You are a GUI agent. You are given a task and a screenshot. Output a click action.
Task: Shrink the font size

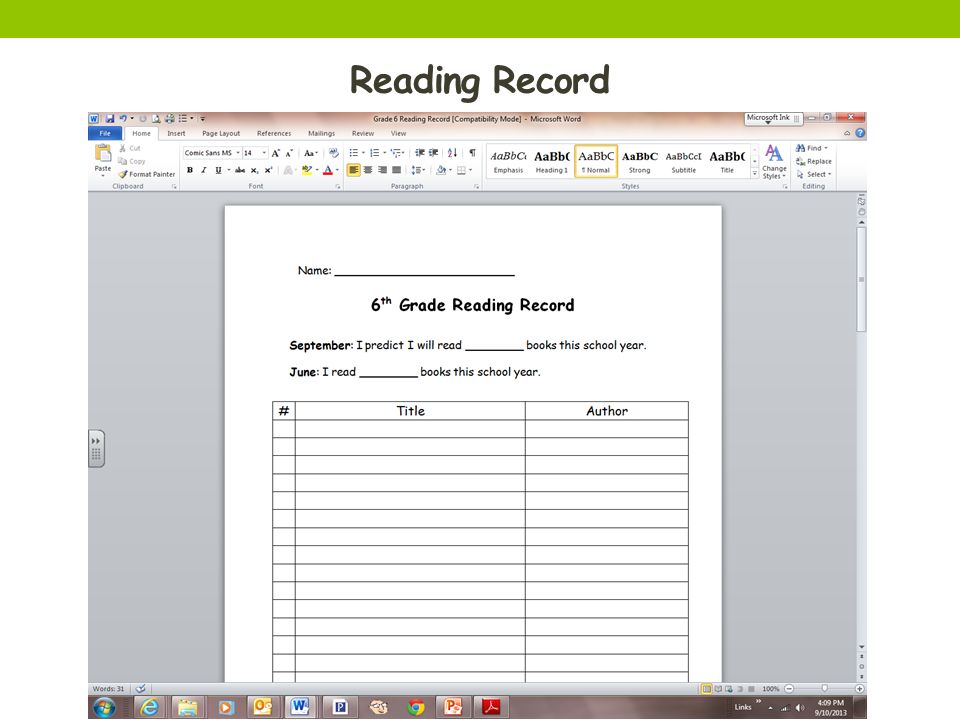289,153
